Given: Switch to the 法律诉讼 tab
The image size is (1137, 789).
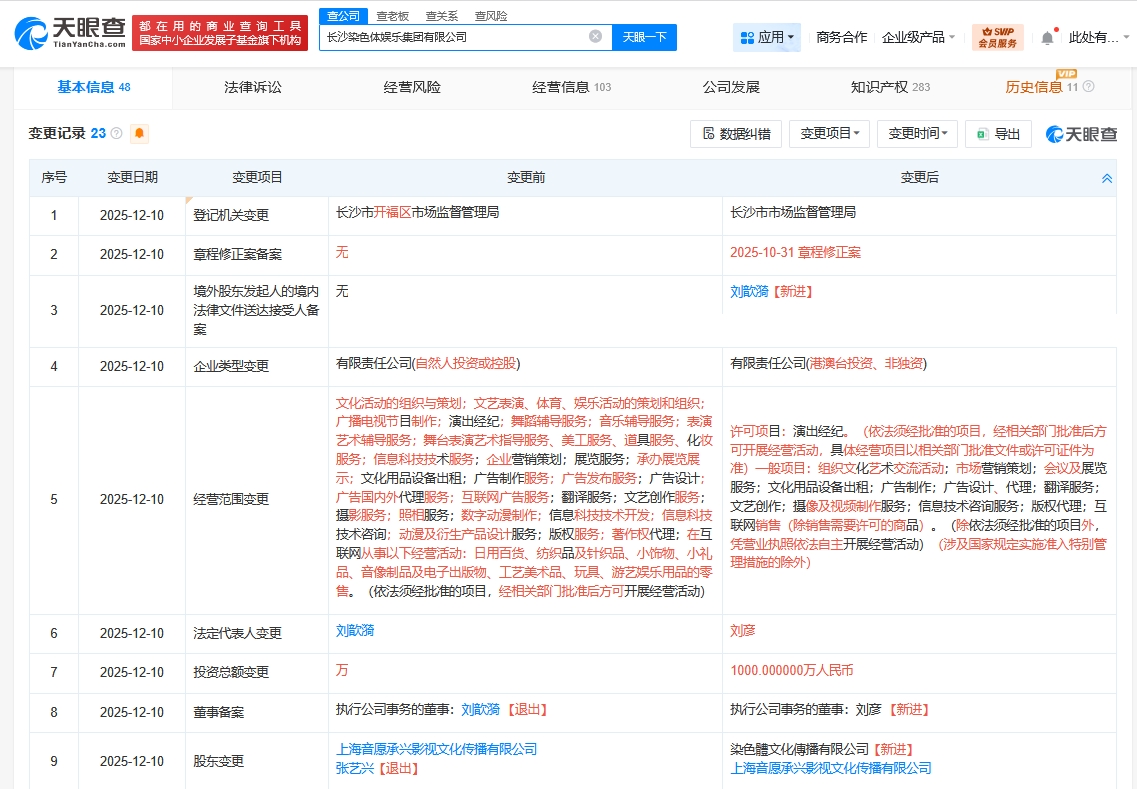Looking at the screenshot, I should click(253, 87).
